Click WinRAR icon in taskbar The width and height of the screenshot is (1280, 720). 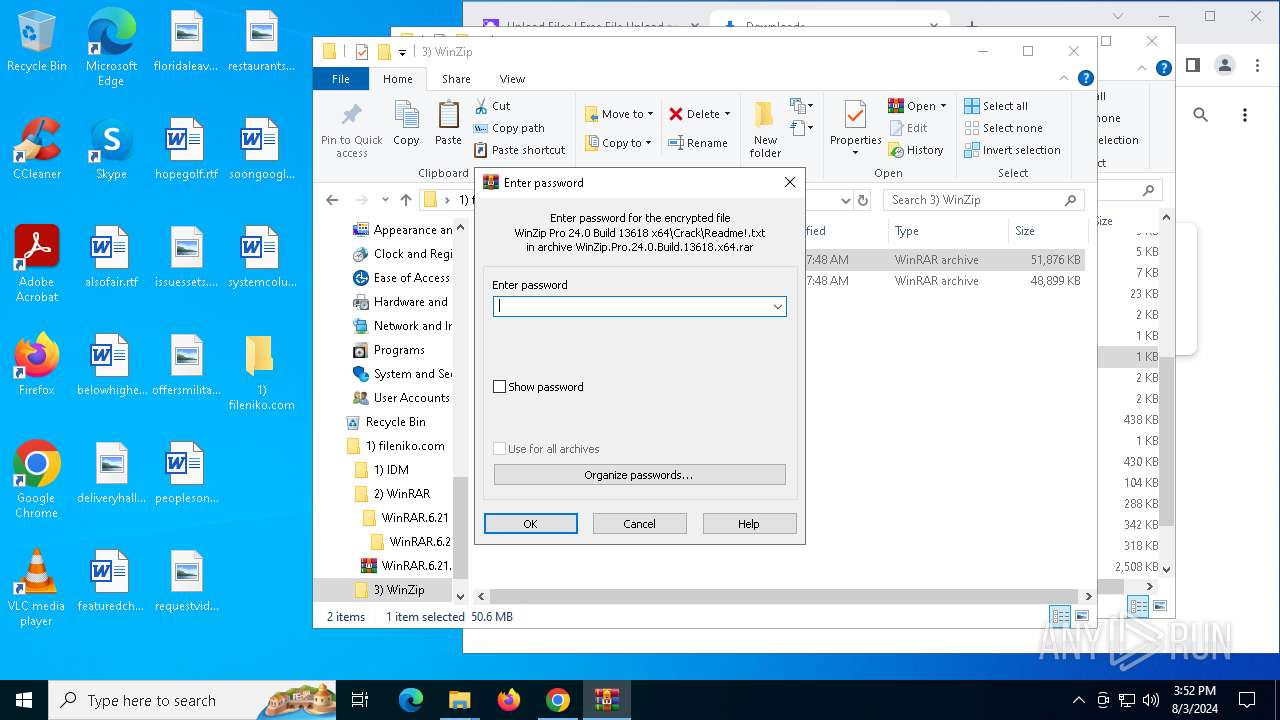[x=606, y=700]
